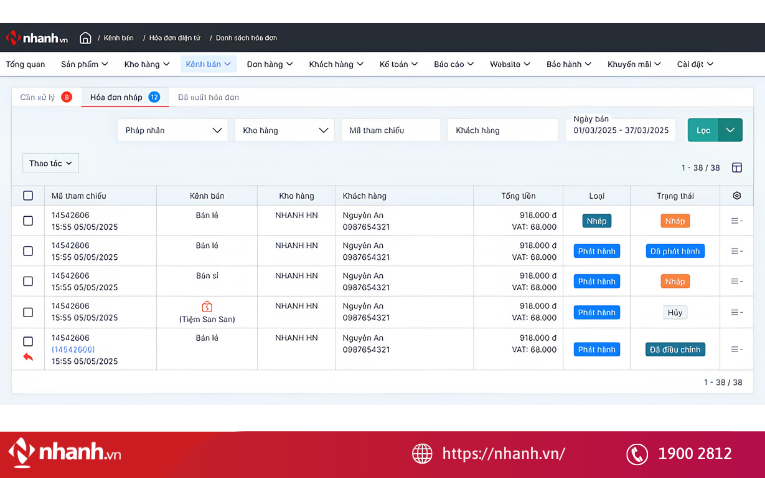Click the Đã phát hành status badge

click(x=675, y=251)
